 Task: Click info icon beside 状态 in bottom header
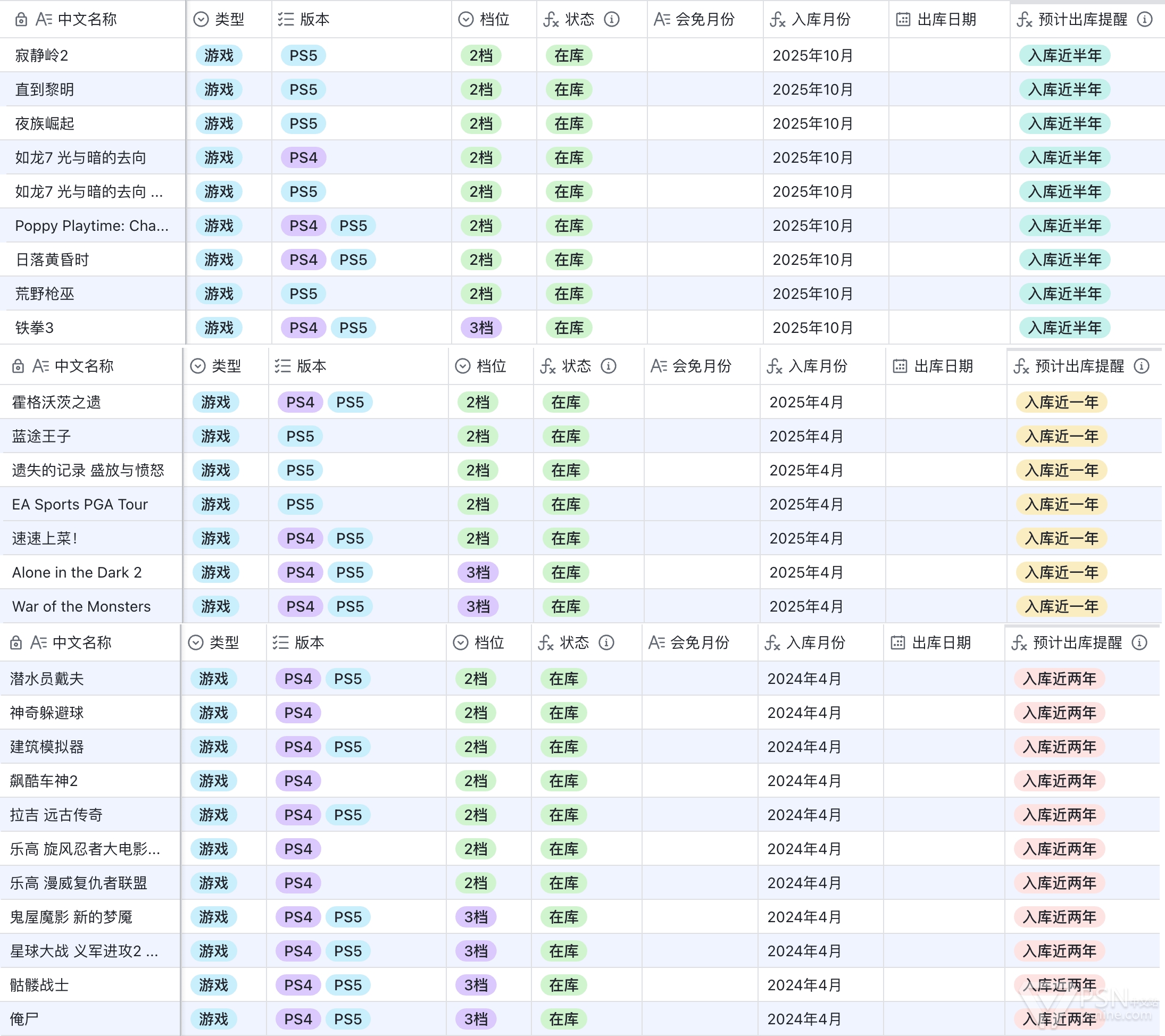[x=606, y=643]
